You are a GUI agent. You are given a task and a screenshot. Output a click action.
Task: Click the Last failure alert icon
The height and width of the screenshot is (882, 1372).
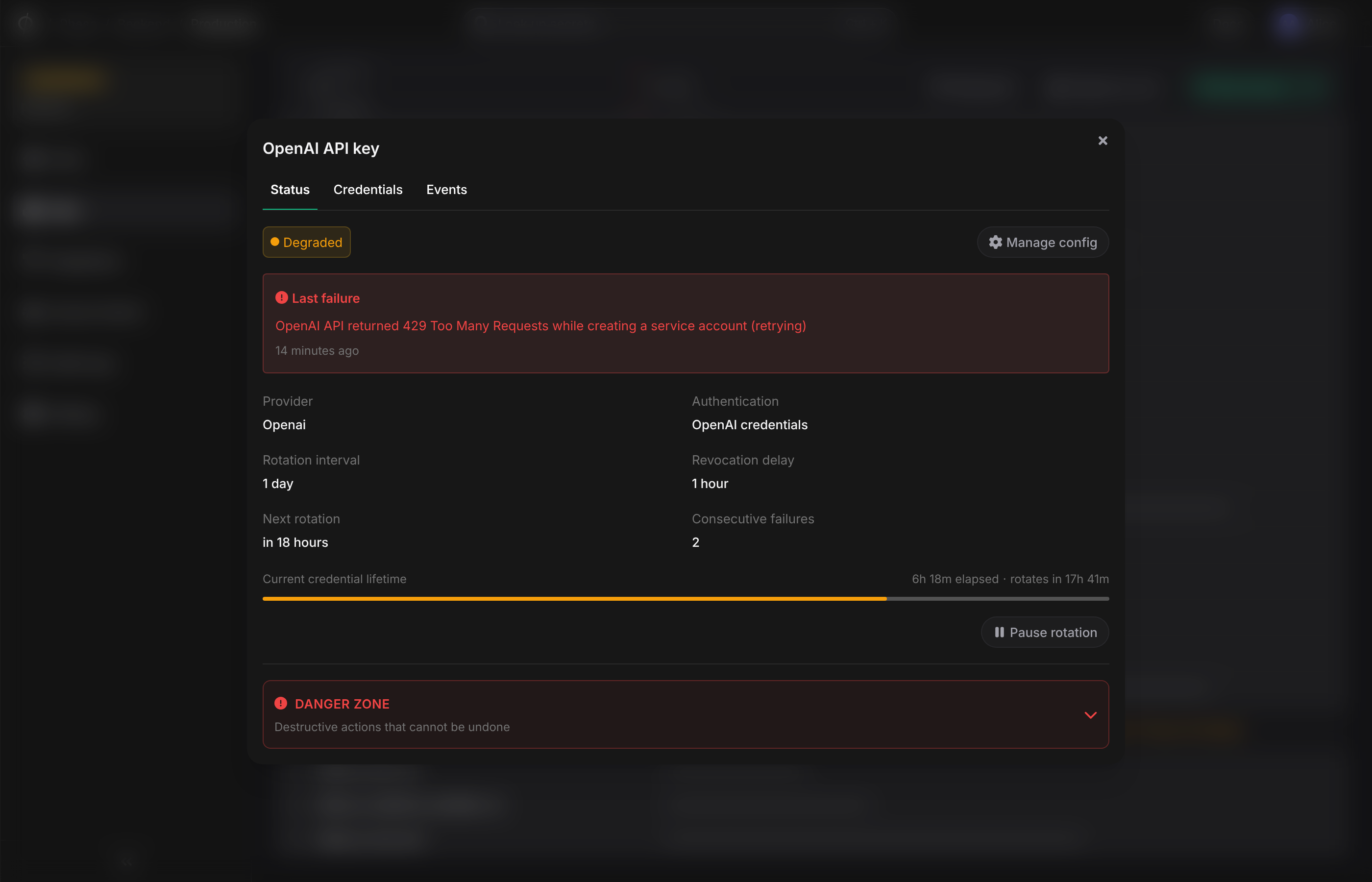click(x=281, y=298)
